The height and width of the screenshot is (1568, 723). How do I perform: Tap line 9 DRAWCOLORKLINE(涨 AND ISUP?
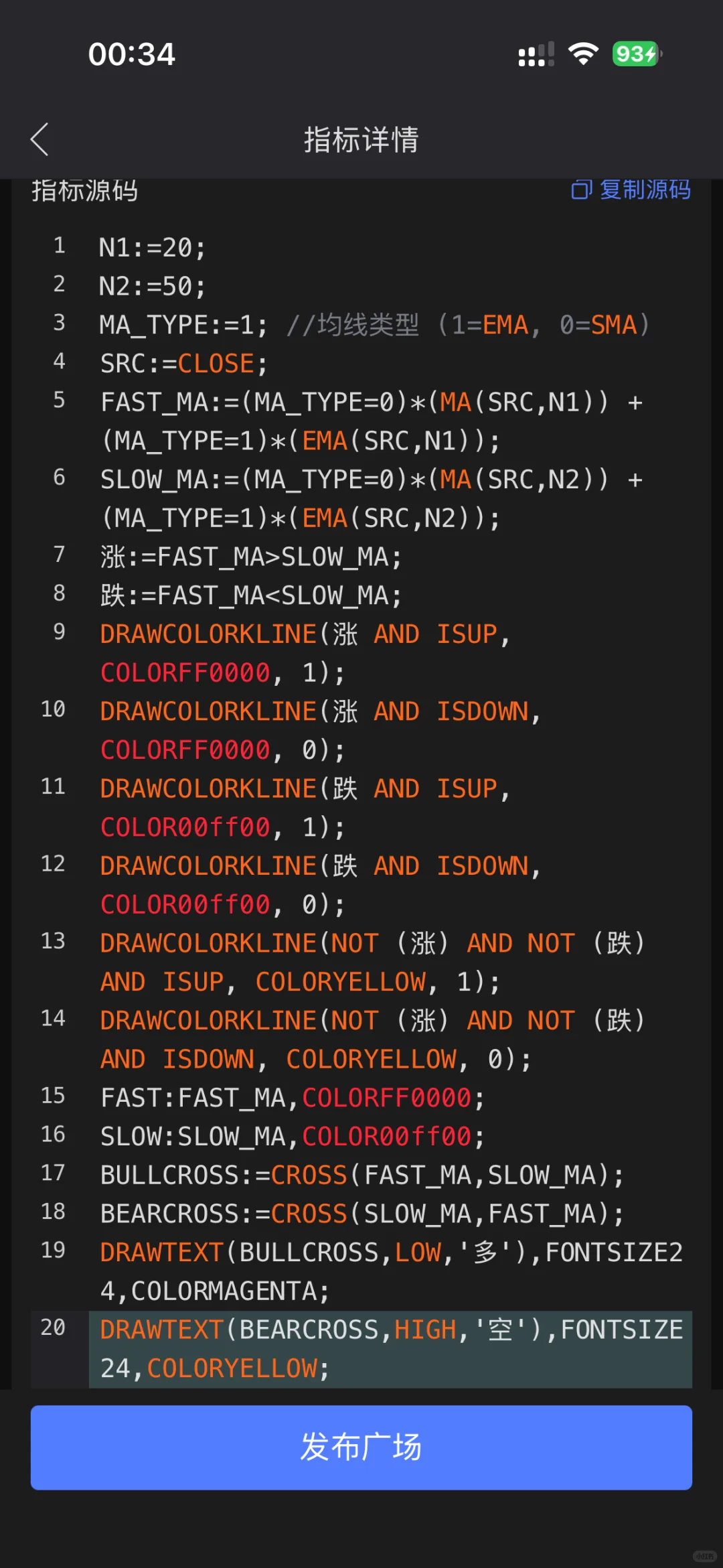(x=305, y=653)
